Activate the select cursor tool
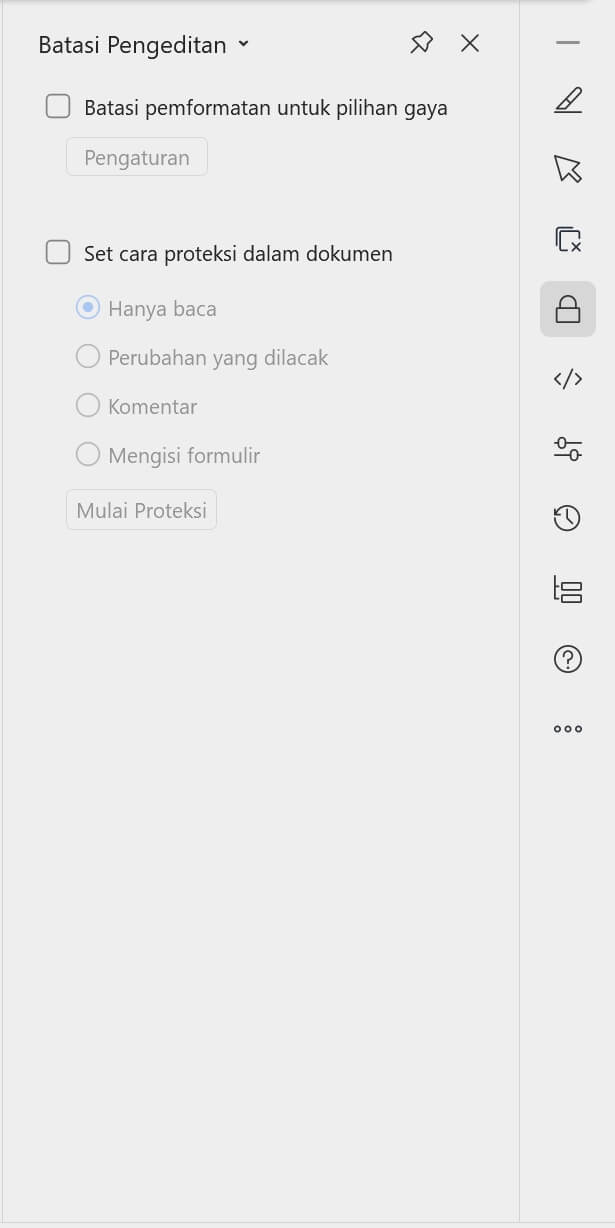The width and height of the screenshot is (615, 1228). [x=567, y=170]
